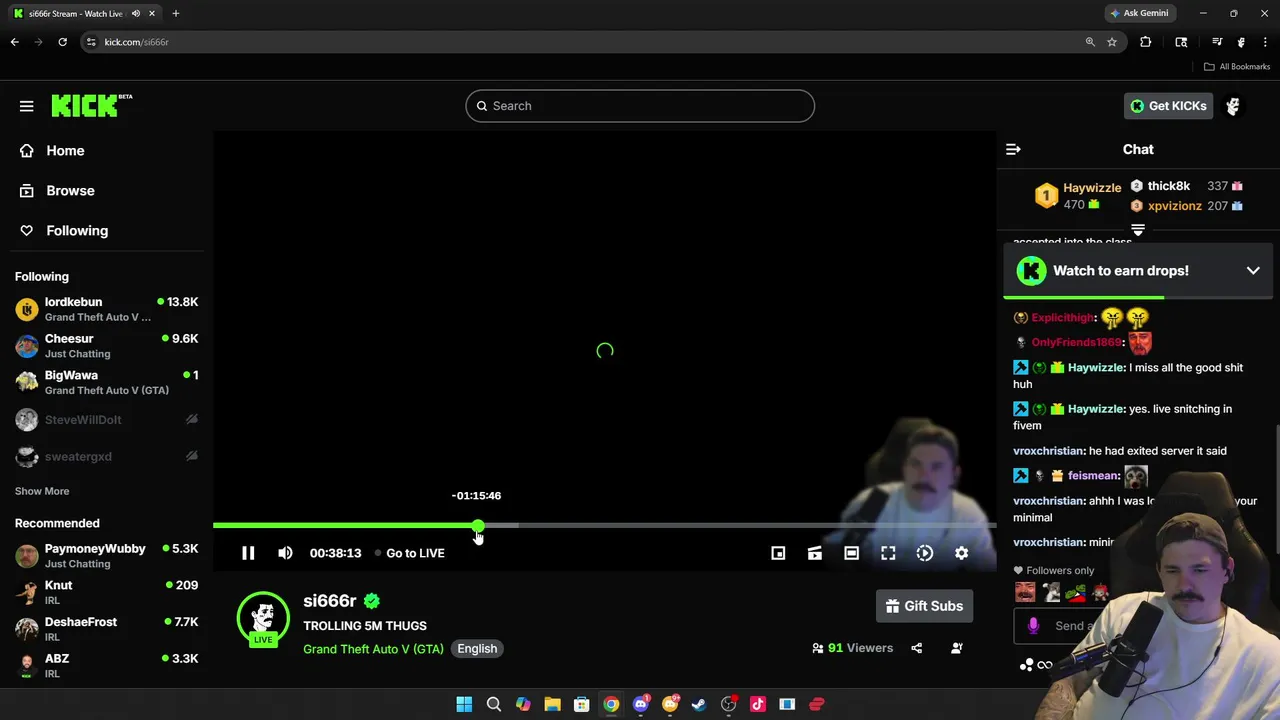Click the Gift Subs button
1280x720 pixels.
[924, 606]
